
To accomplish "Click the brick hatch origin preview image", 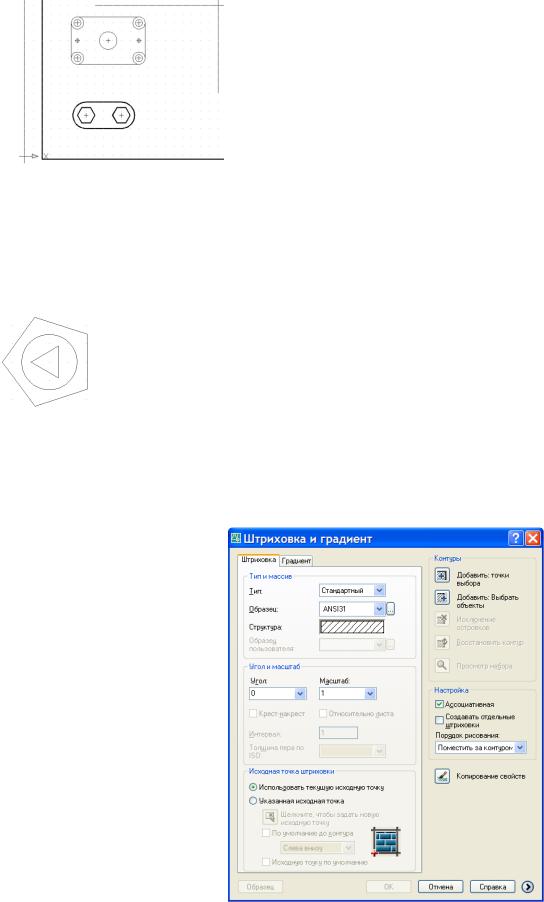I will coord(386,842).
